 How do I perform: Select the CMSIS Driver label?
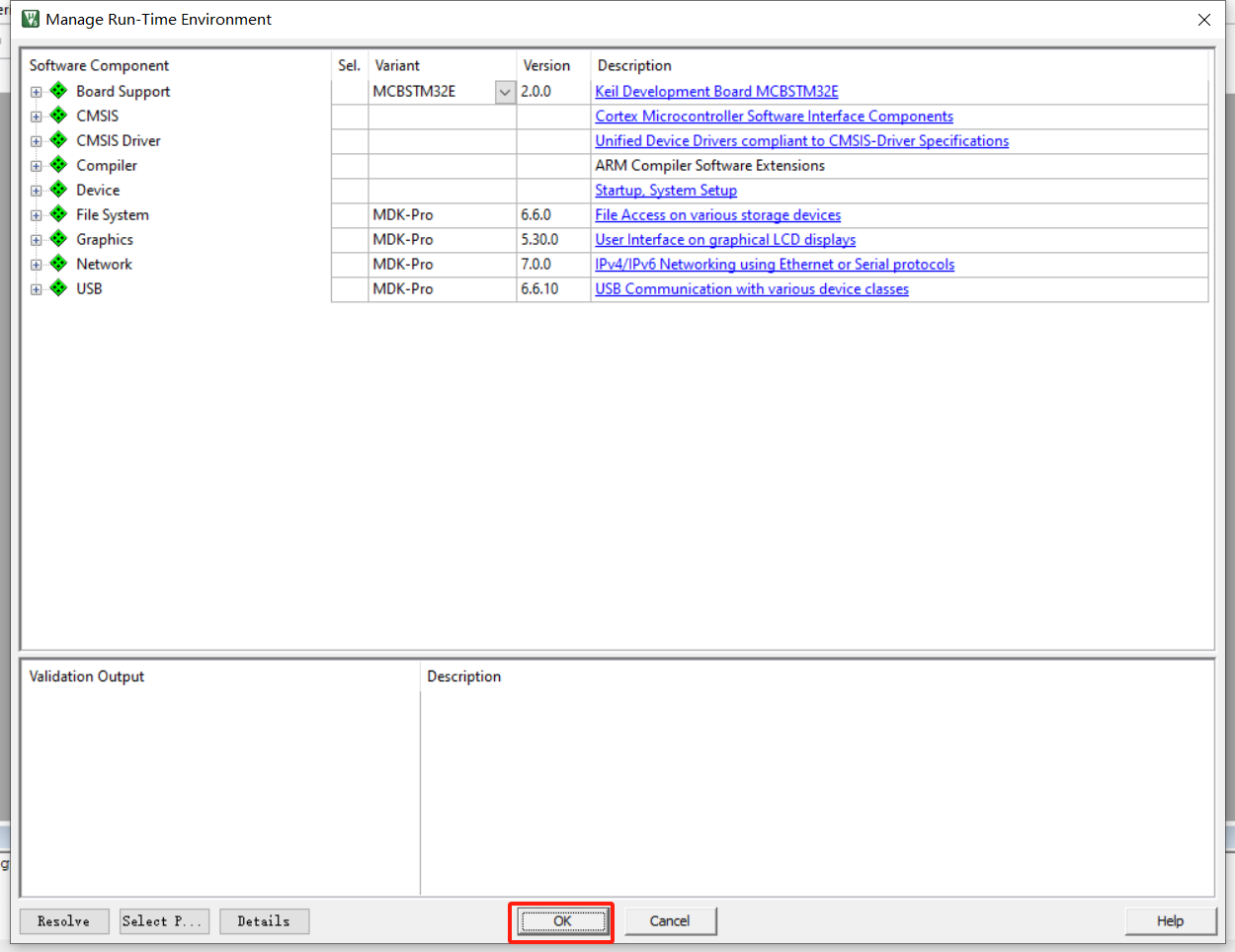click(x=119, y=140)
